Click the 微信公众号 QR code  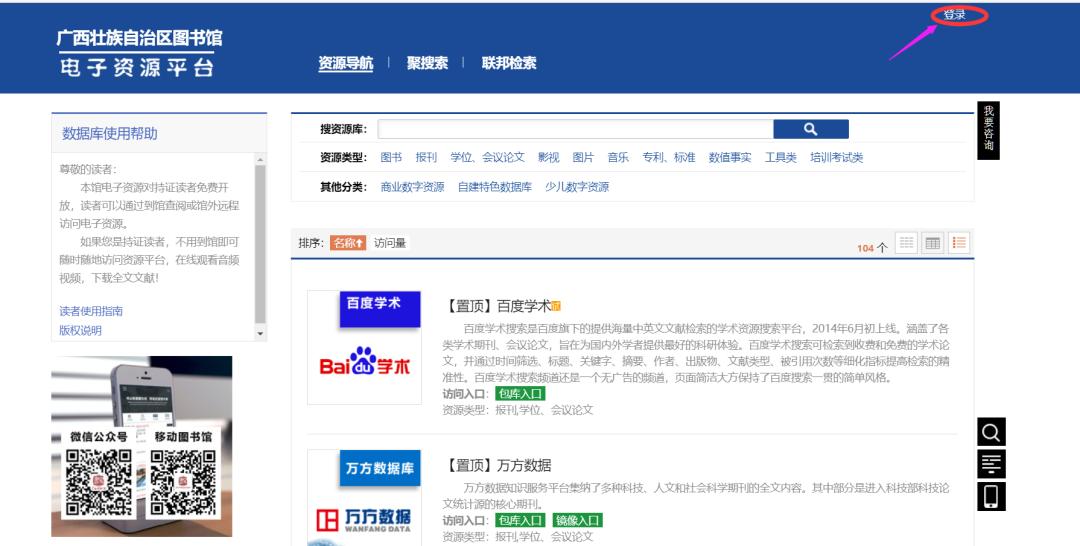coord(98,483)
